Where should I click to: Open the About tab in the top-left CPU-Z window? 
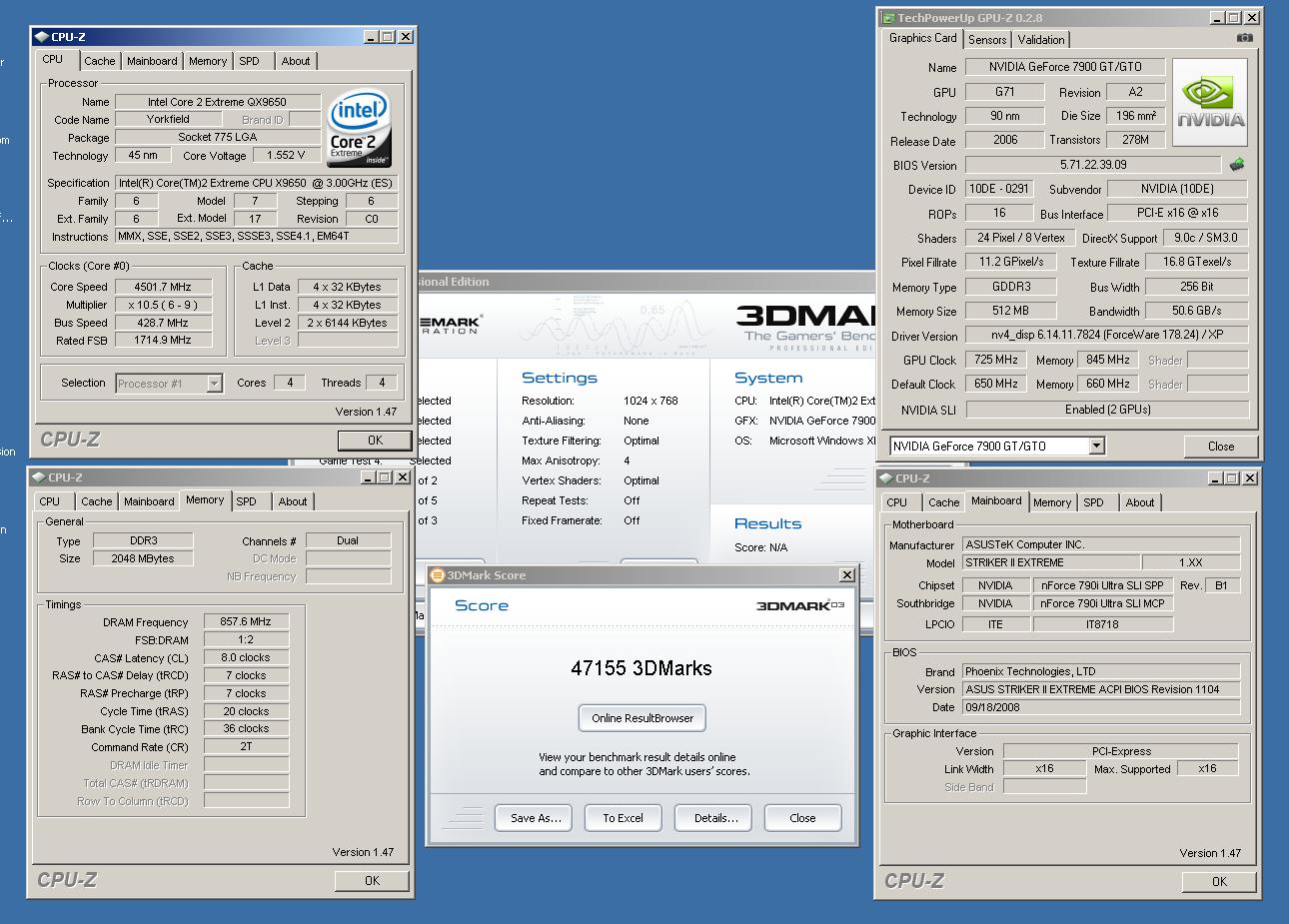pos(296,61)
